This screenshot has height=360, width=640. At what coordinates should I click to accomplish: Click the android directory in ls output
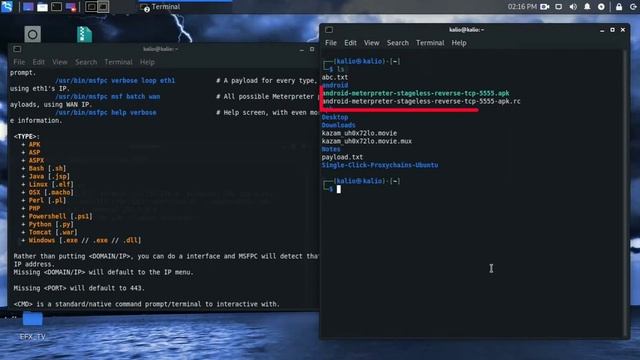tap(335, 85)
